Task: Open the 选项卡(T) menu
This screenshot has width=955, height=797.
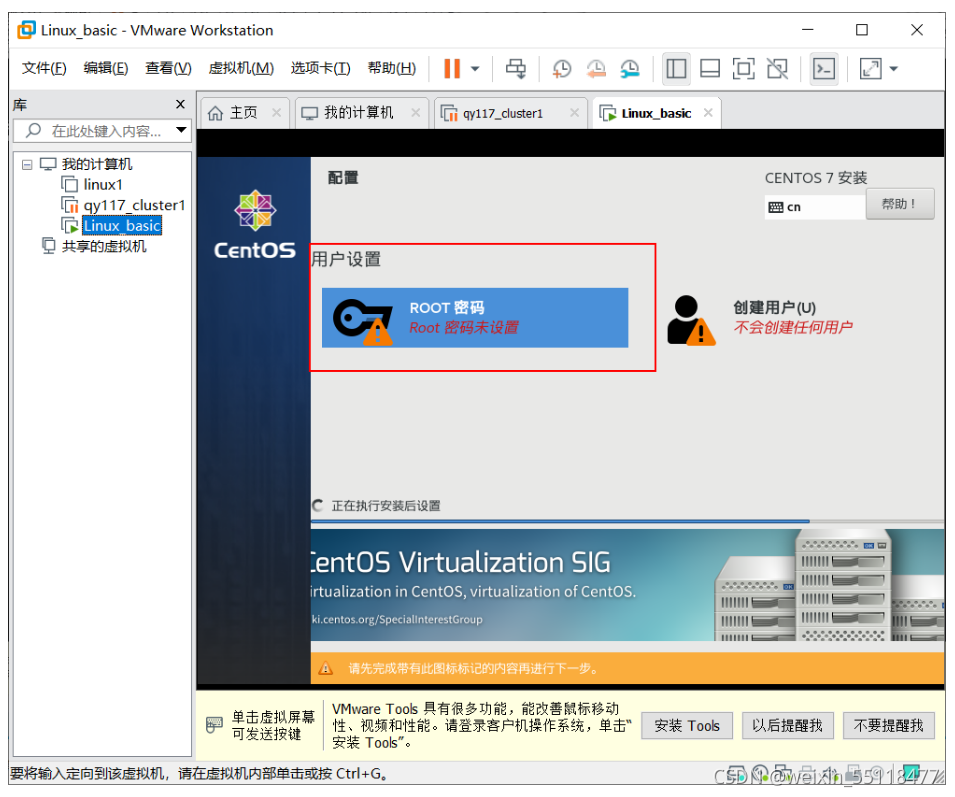Action: (x=320, y=68)
